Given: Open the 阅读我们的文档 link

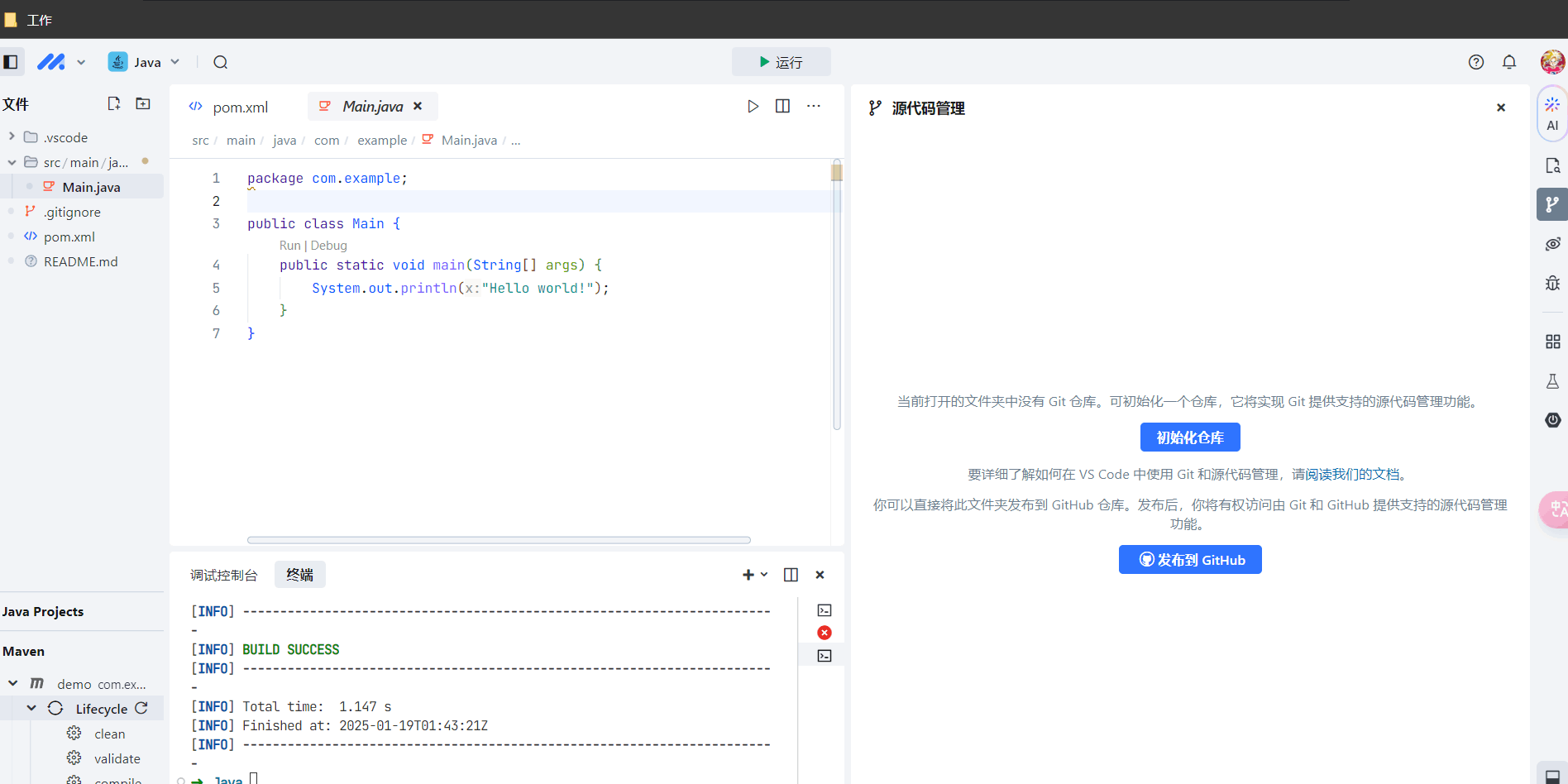Looking at the screenshot, I should pos(1353,474).
